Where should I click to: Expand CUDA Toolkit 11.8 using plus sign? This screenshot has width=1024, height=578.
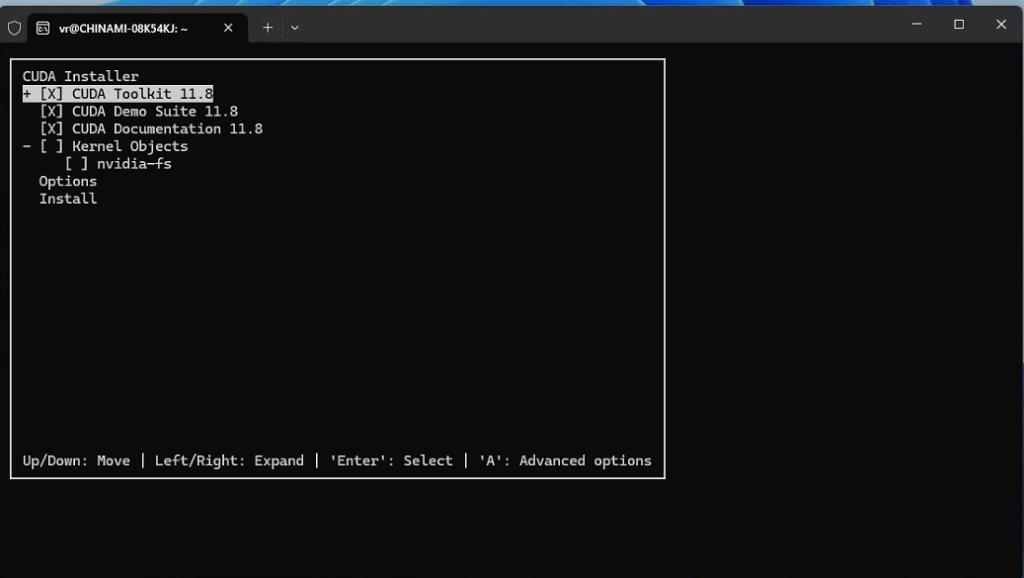click(27, 94)
